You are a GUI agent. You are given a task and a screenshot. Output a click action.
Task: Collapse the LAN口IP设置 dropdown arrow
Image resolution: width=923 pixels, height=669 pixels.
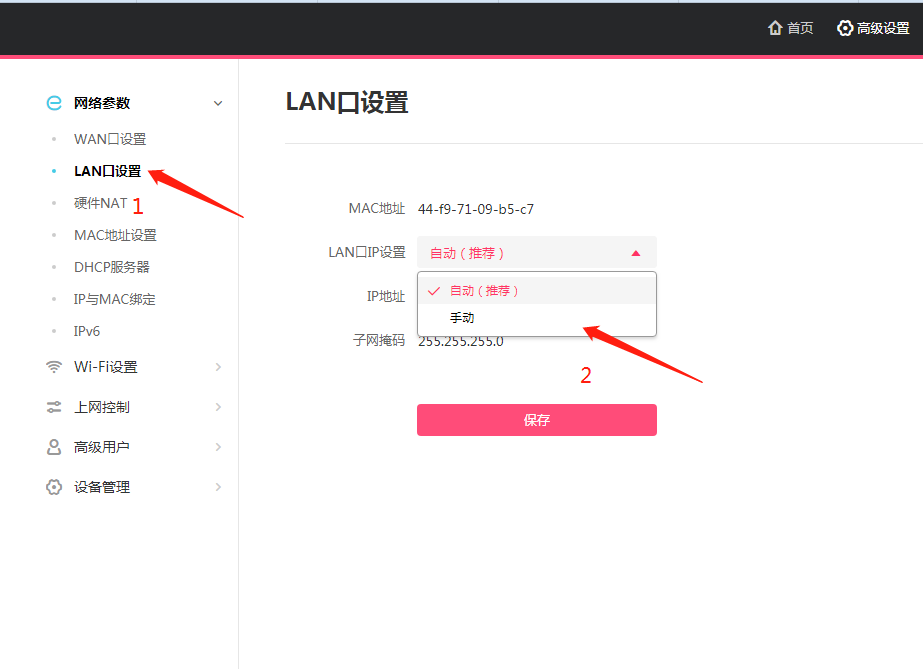[x=636, y=253]
